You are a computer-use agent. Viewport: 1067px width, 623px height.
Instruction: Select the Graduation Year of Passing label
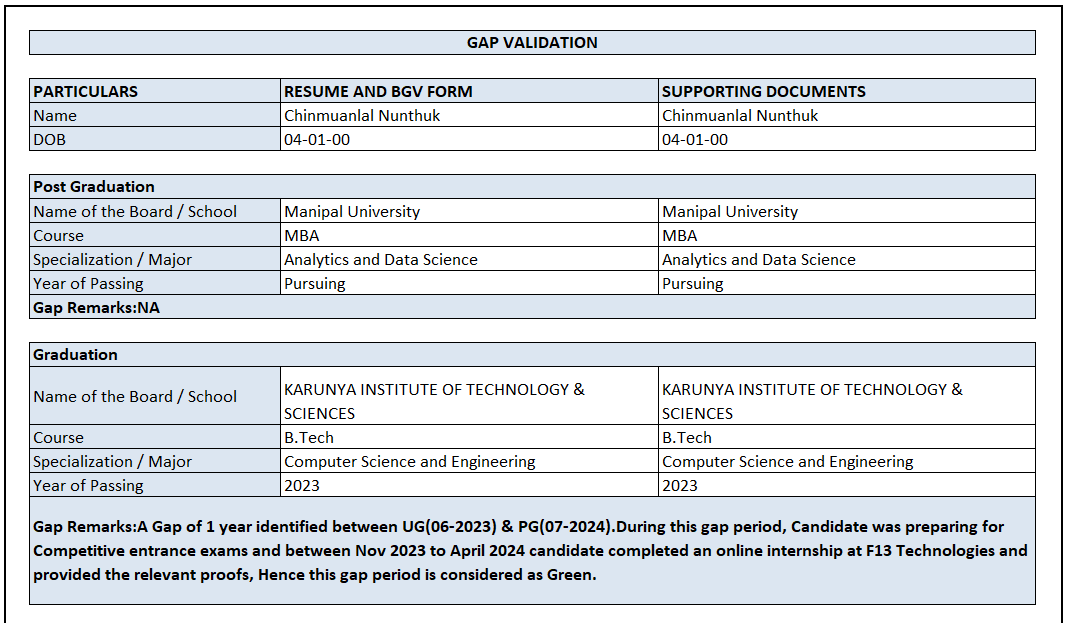[x=88, y=486]
